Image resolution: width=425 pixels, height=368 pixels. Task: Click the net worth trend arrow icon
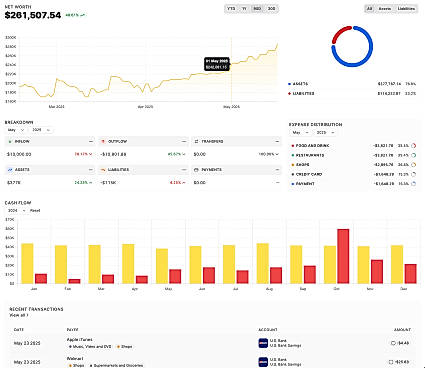[83, 15]
